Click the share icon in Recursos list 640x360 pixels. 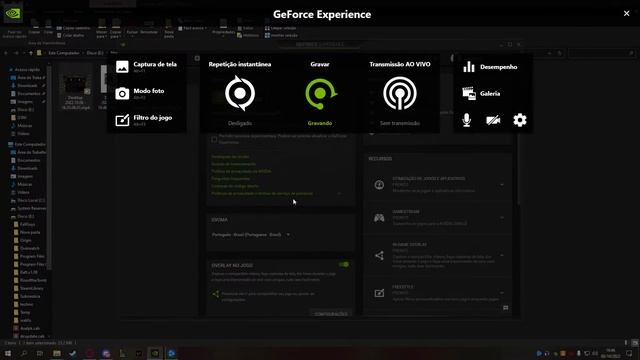click(379, 256)
